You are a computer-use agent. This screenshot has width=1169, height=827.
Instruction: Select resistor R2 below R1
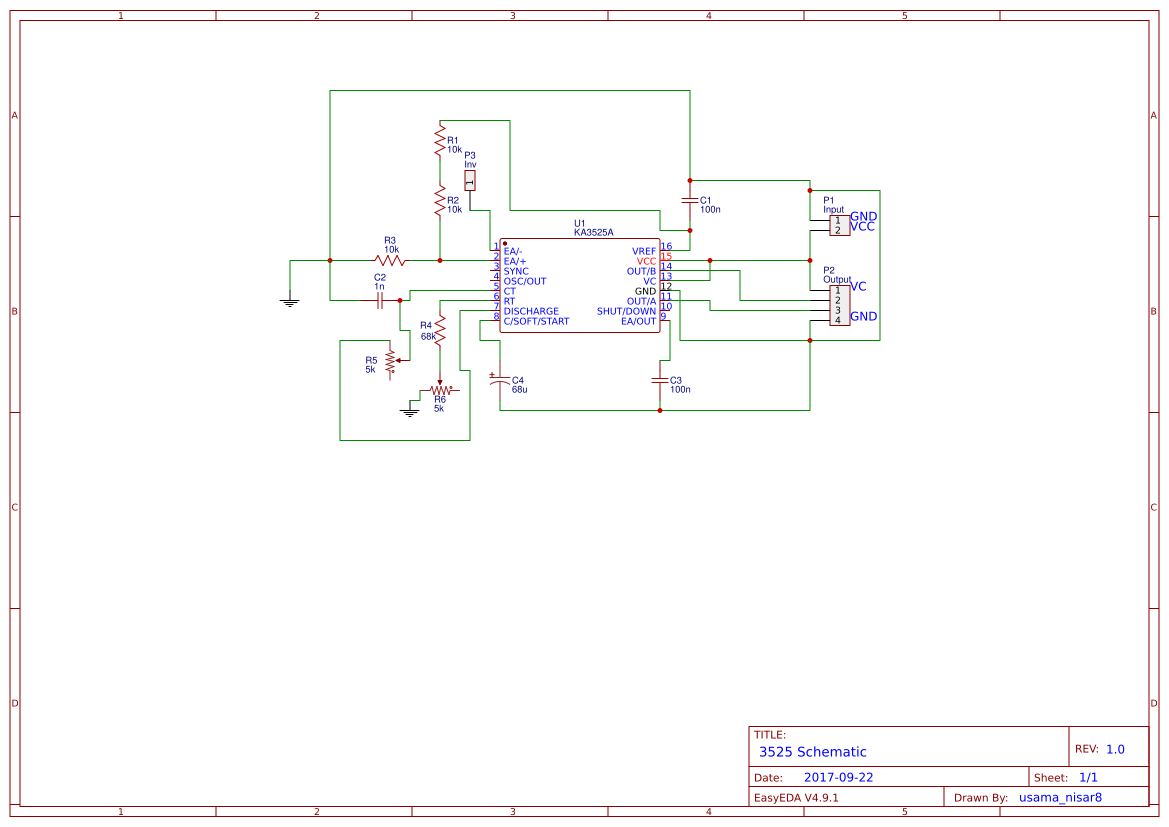(x=440, y=202)
